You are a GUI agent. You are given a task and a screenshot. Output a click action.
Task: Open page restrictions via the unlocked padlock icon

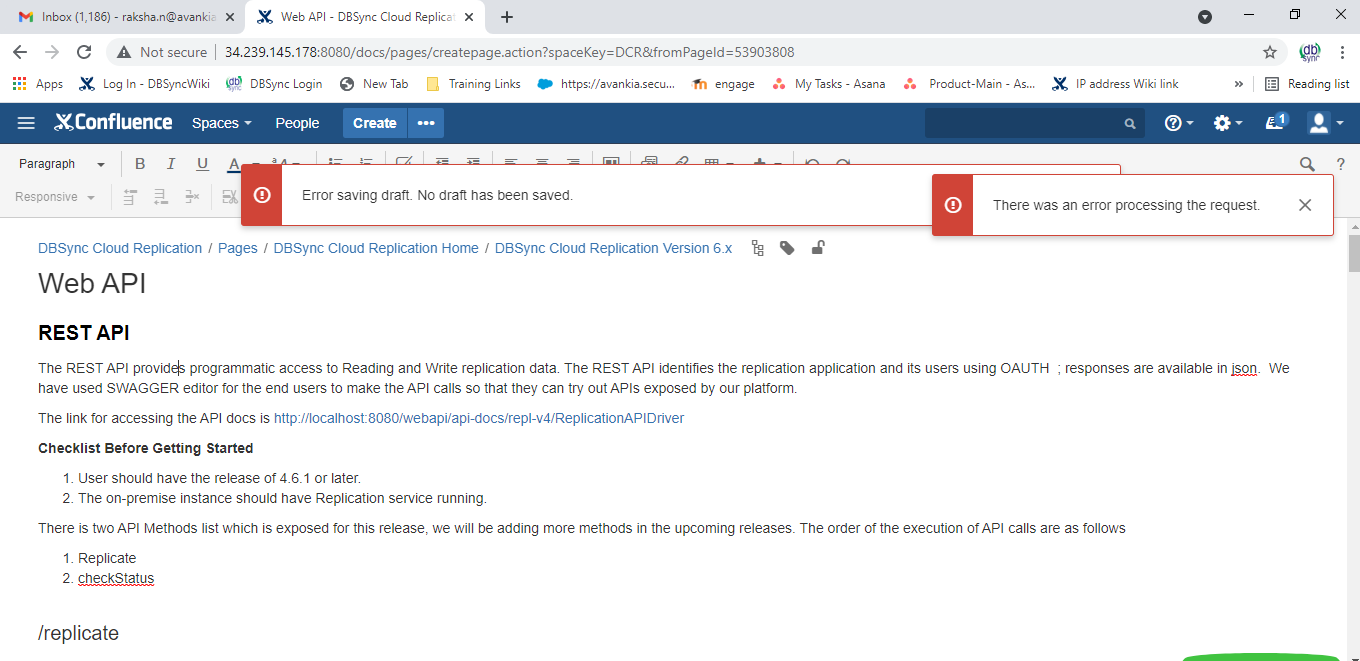(817, 248)
